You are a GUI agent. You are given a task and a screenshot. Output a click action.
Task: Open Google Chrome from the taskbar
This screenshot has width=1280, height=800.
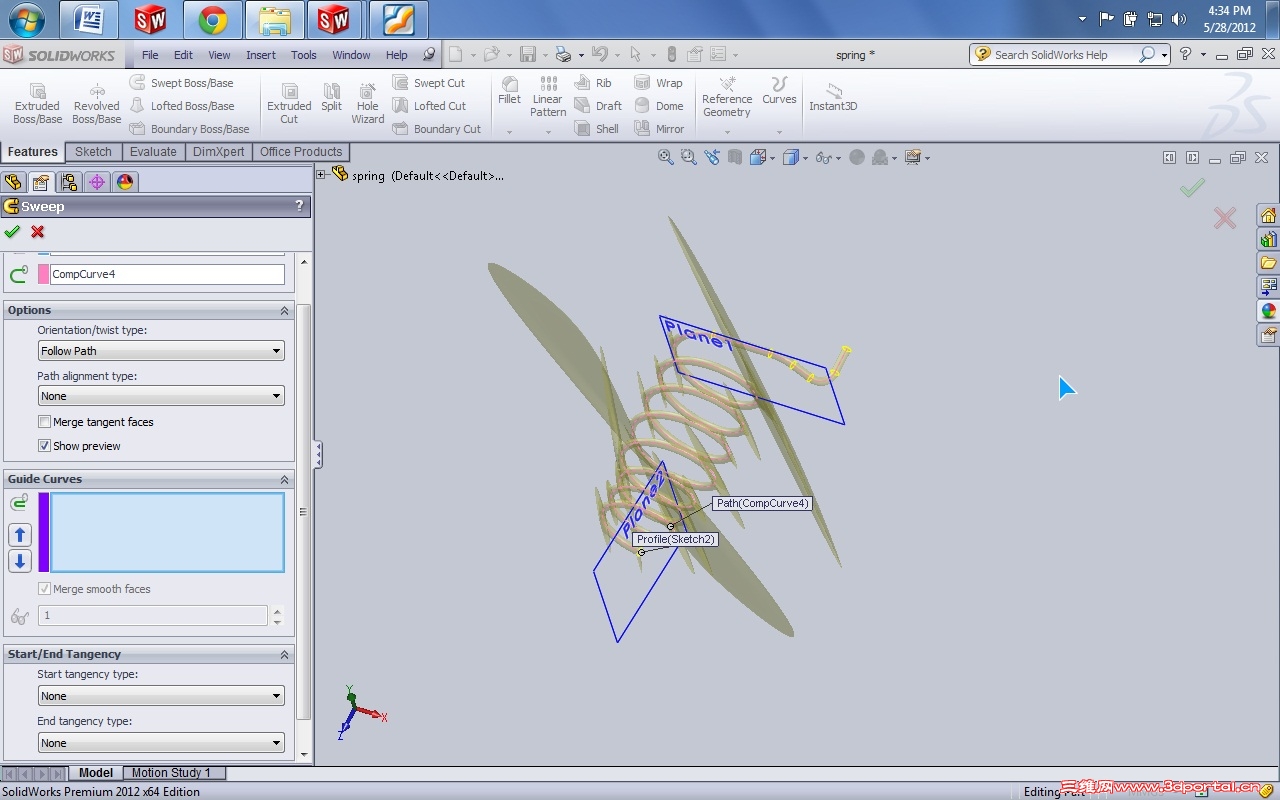coord(212,19)
